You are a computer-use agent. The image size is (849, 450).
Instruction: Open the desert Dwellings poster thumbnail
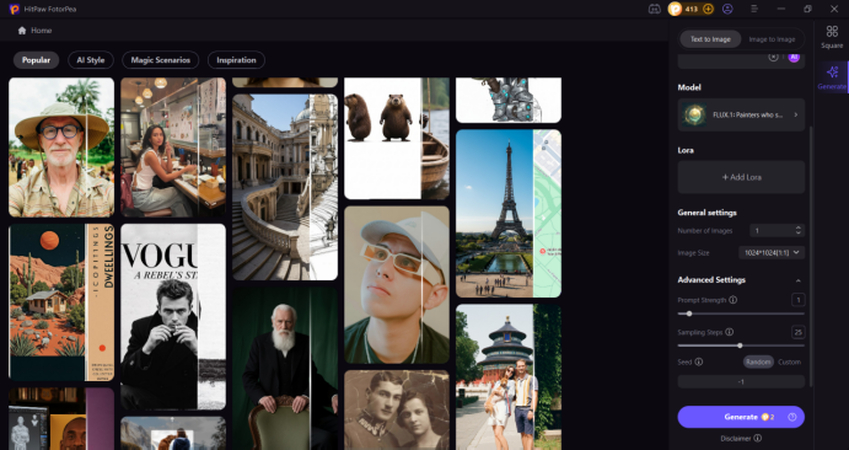62,303
